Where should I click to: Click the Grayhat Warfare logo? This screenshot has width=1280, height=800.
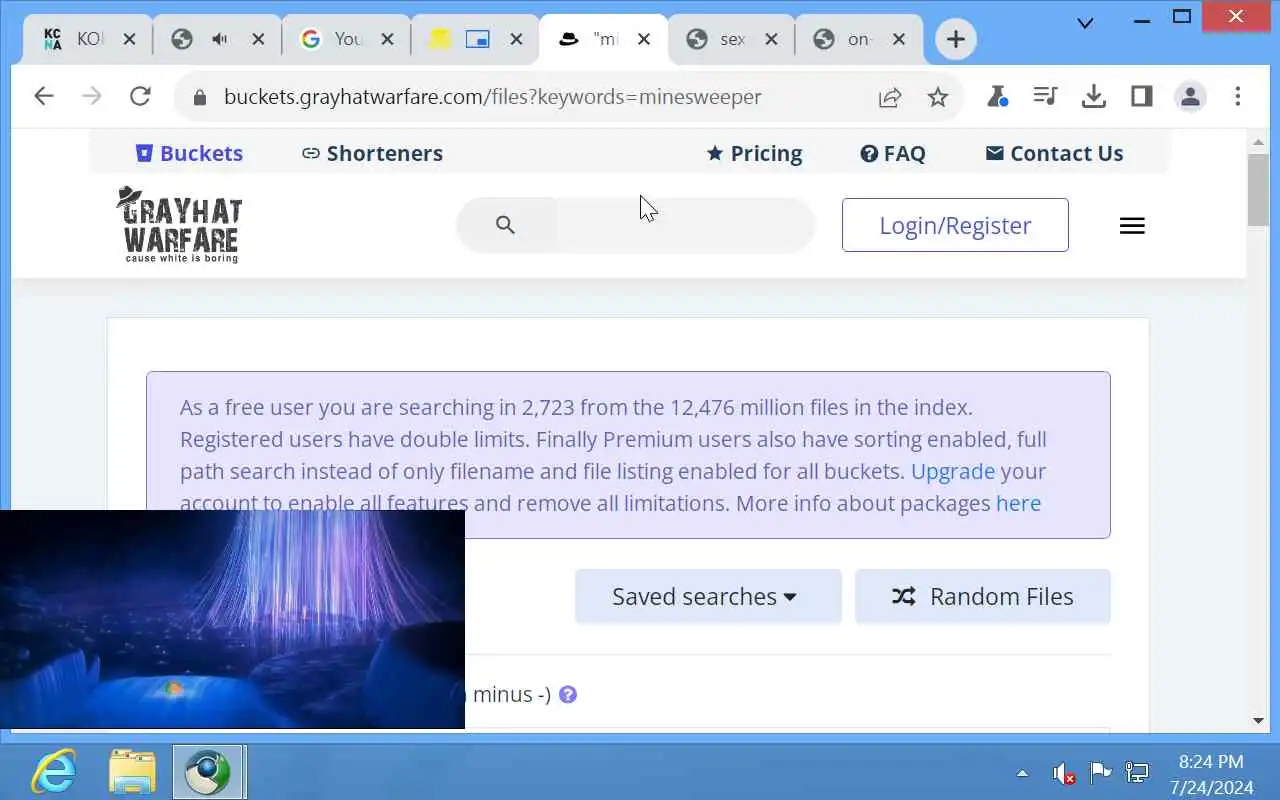(x=179, y=225)
